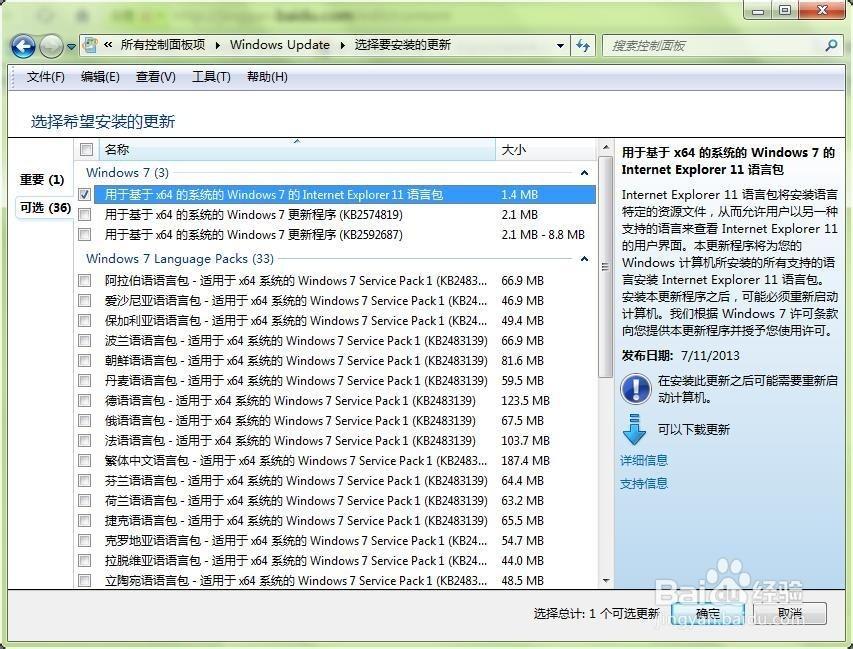Expand the breadcrumb arrow after 所有控制面板项
The height and width of the screenshot is (649, 853).
(218, 45)
